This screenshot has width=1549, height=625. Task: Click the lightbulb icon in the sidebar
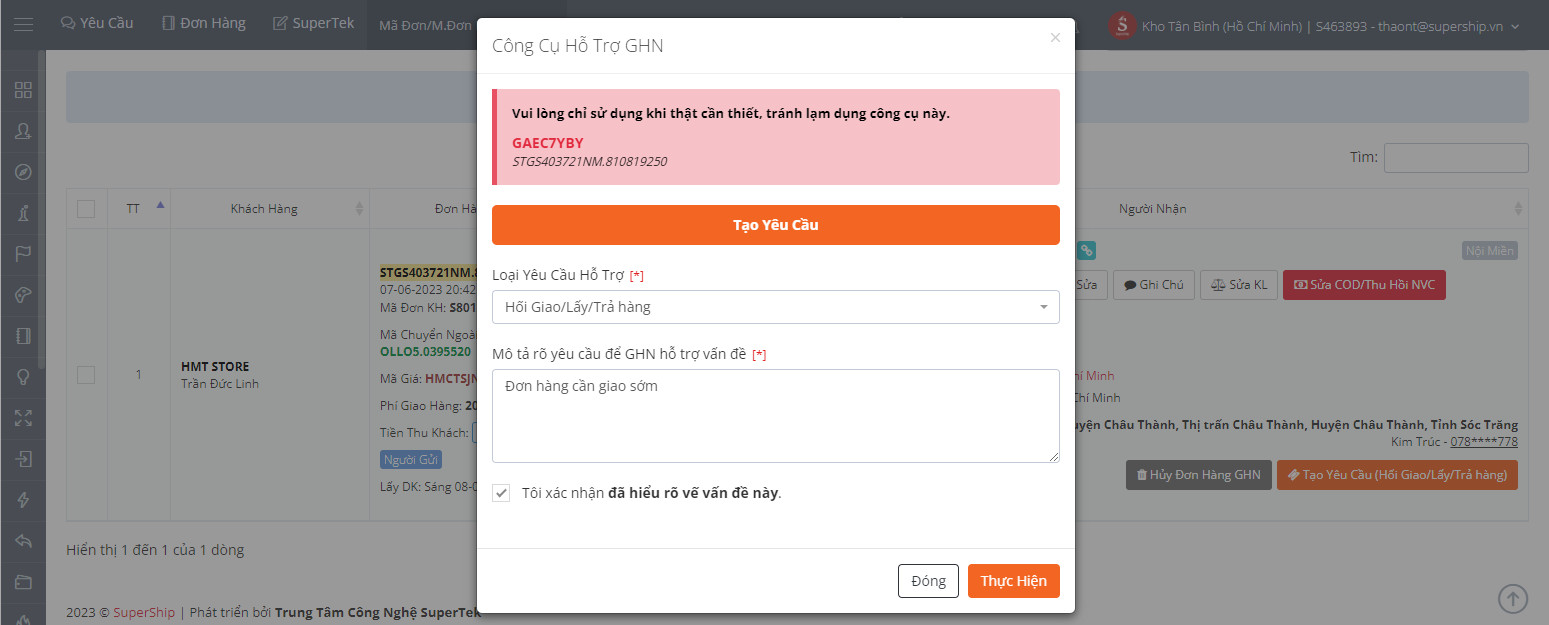tap(22, 377)
